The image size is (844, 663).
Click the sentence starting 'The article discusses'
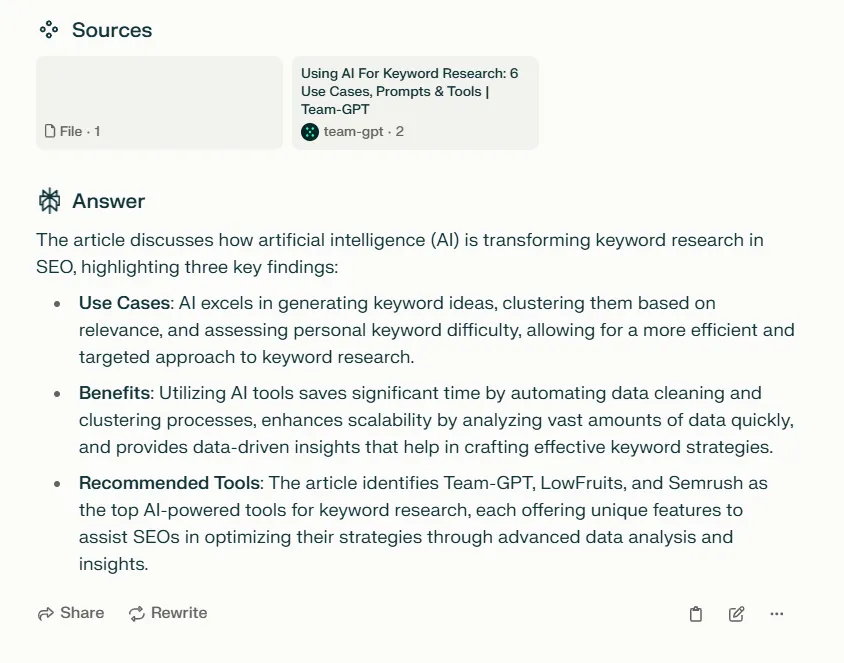click(x=399, y=253)
